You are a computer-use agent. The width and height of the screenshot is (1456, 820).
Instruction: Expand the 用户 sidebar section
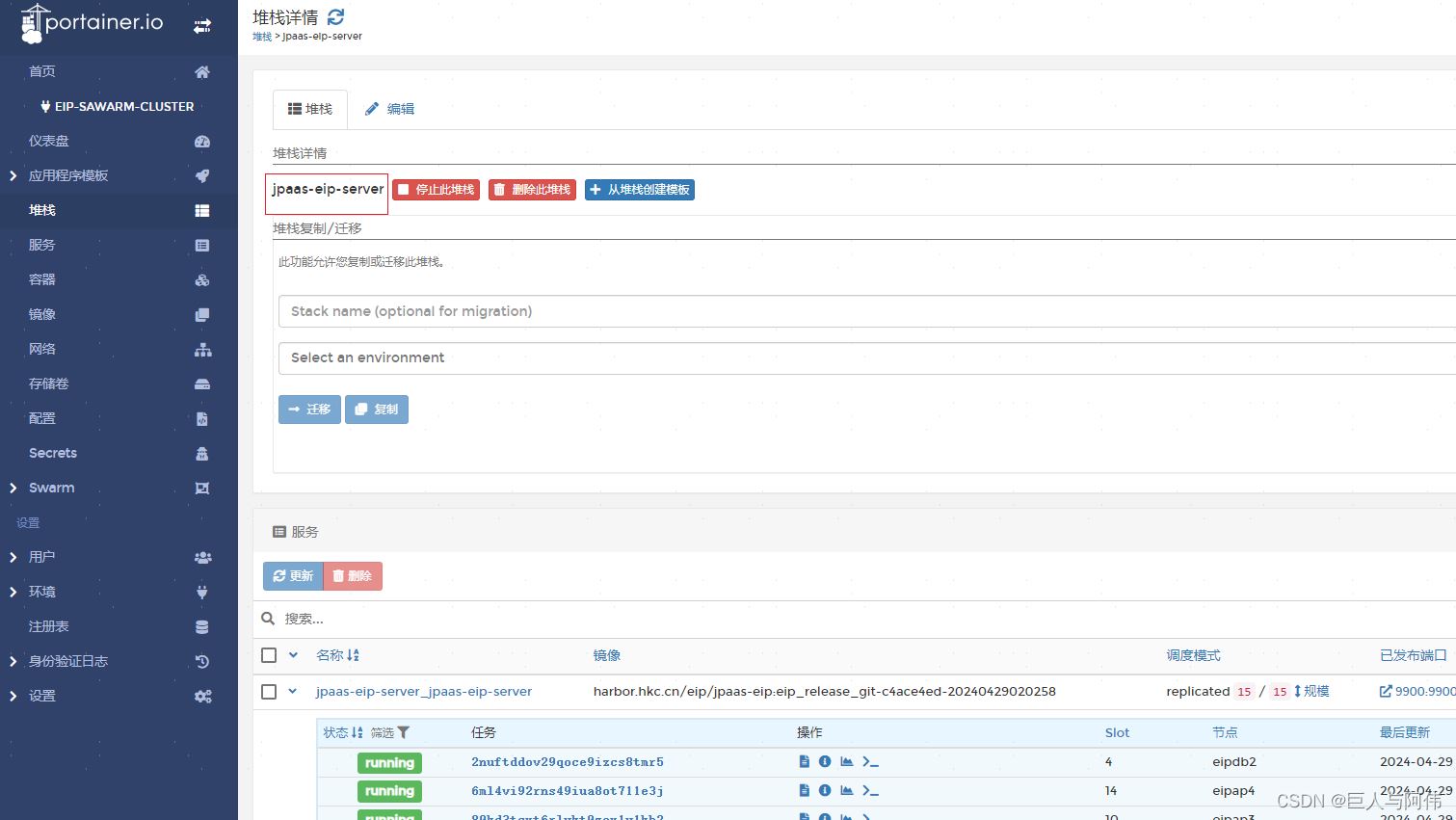[x=13, y=558]
